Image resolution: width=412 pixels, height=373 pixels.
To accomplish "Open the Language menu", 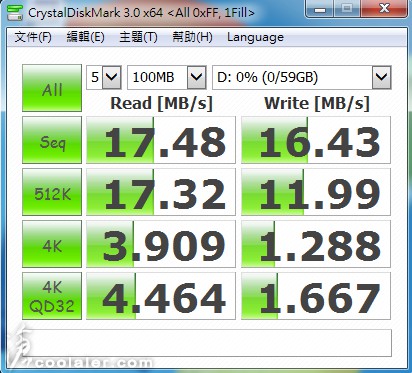I will pos(255,37).
